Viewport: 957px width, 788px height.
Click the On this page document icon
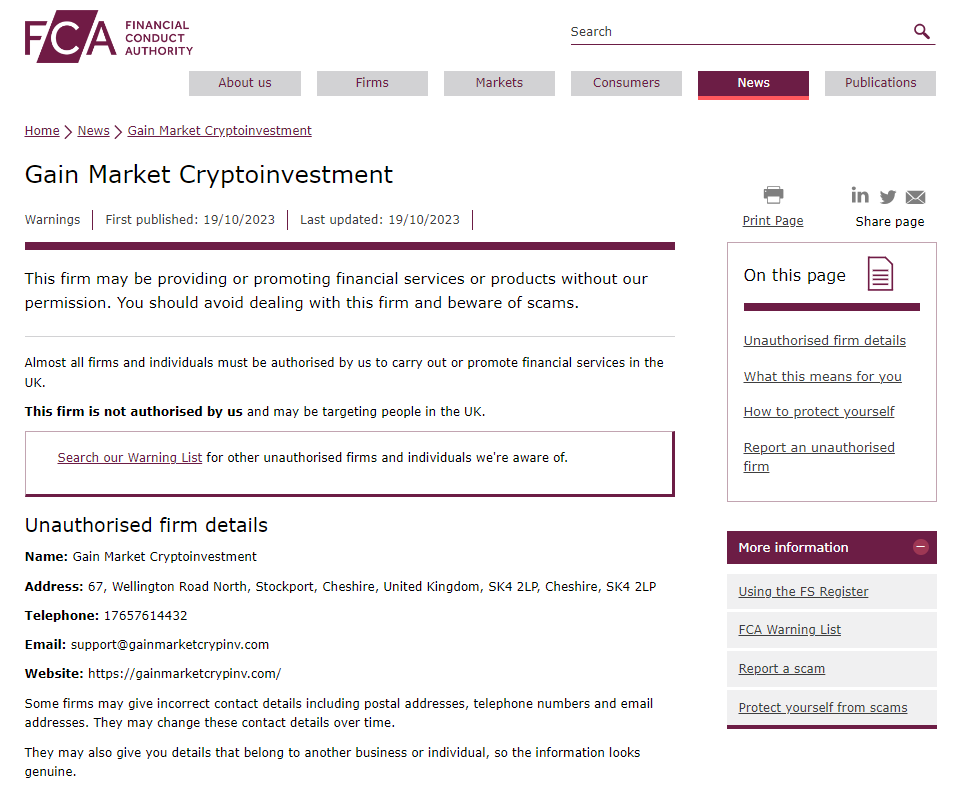click(880, 274)
